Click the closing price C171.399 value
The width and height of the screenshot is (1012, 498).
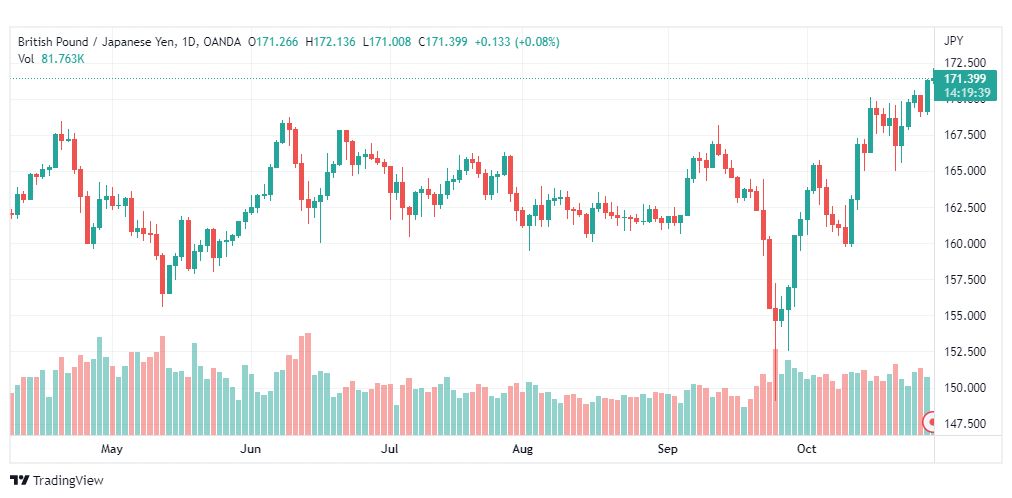(x=442, y=42)
